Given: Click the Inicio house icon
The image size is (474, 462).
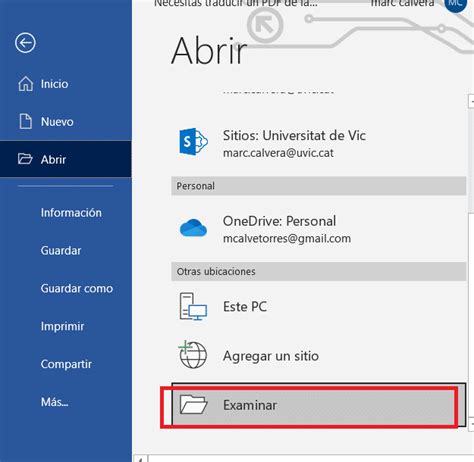Looking at the screenshot, I should [26, 84].
